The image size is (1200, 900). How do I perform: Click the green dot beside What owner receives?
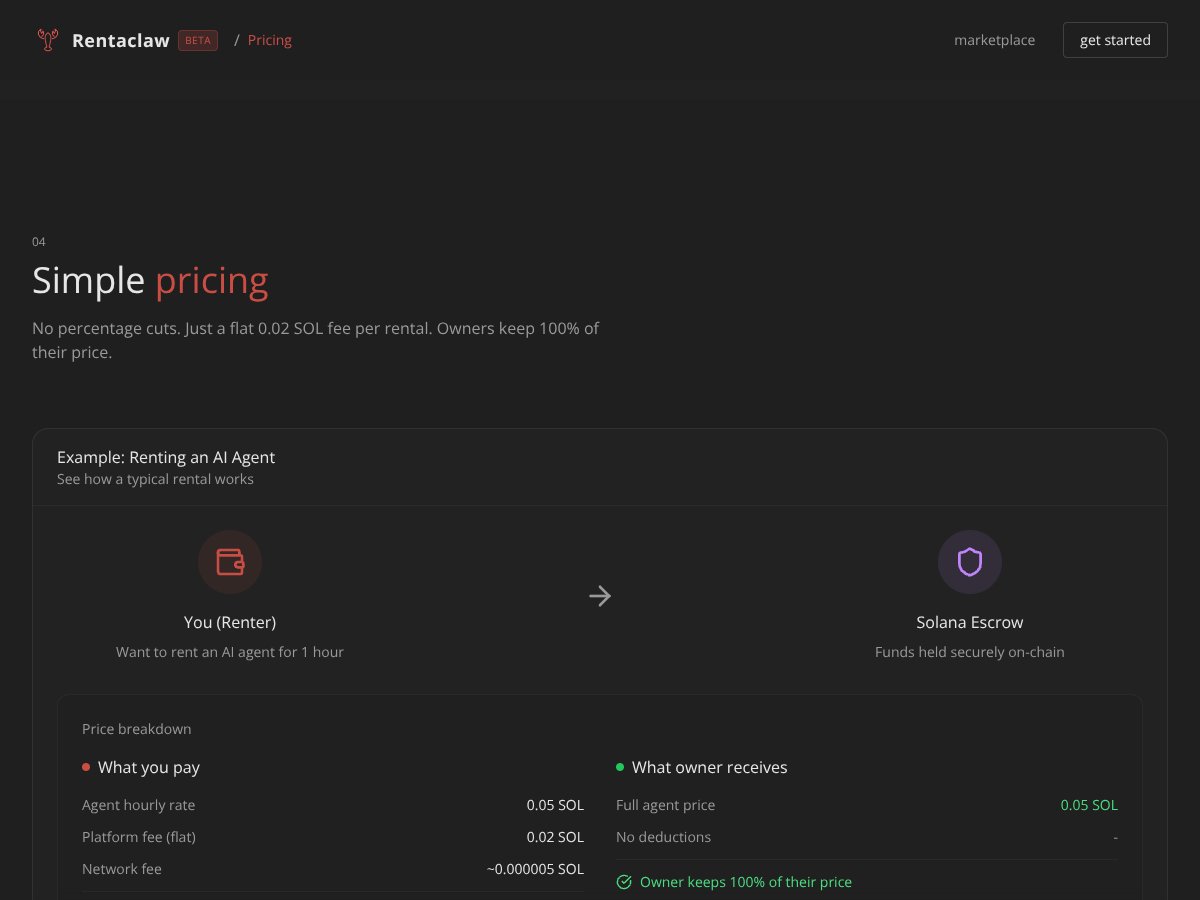click(619, 767)
